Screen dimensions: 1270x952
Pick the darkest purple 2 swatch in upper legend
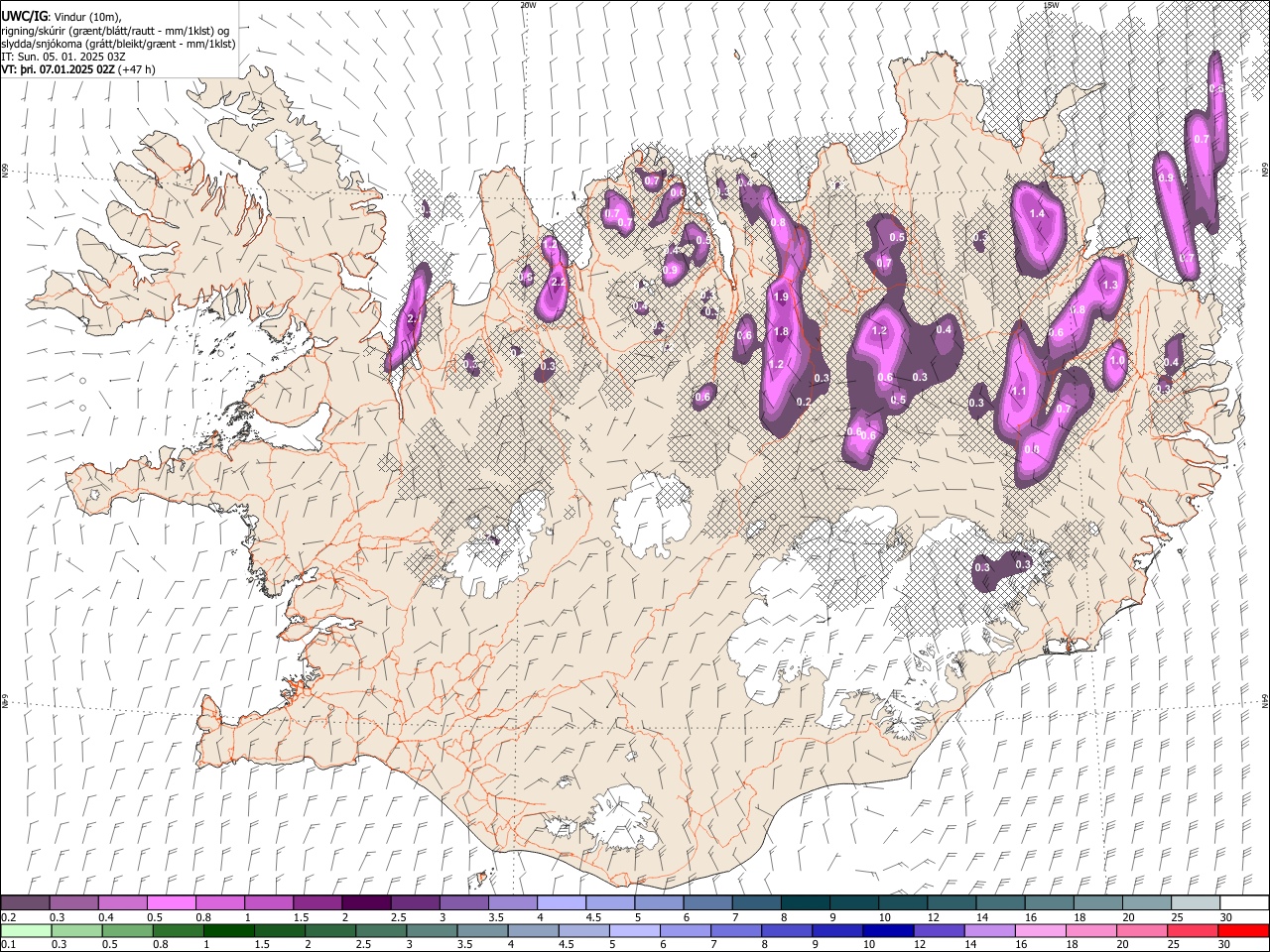pyautogui.click(x=365, y=903)
